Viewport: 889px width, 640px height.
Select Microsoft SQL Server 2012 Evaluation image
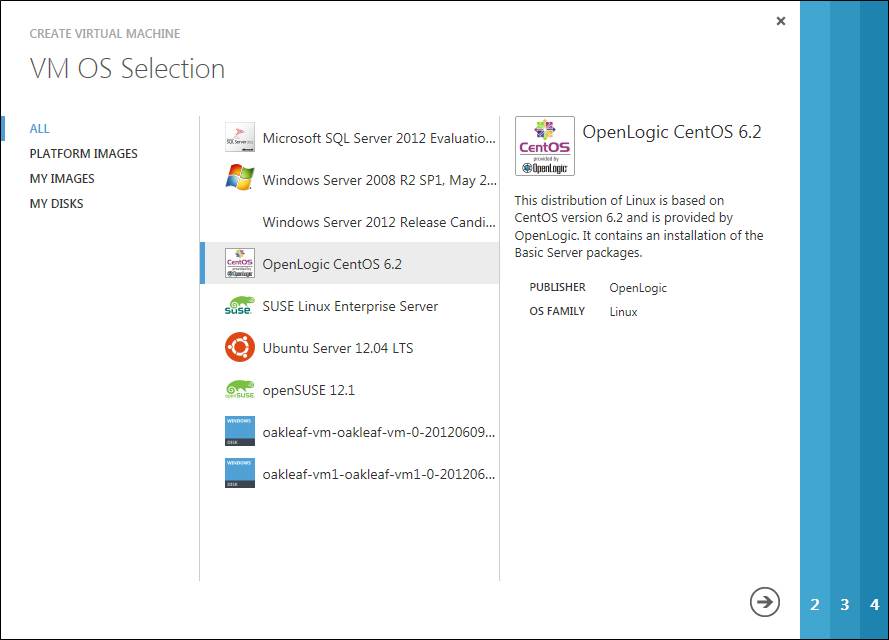point(350,138)
